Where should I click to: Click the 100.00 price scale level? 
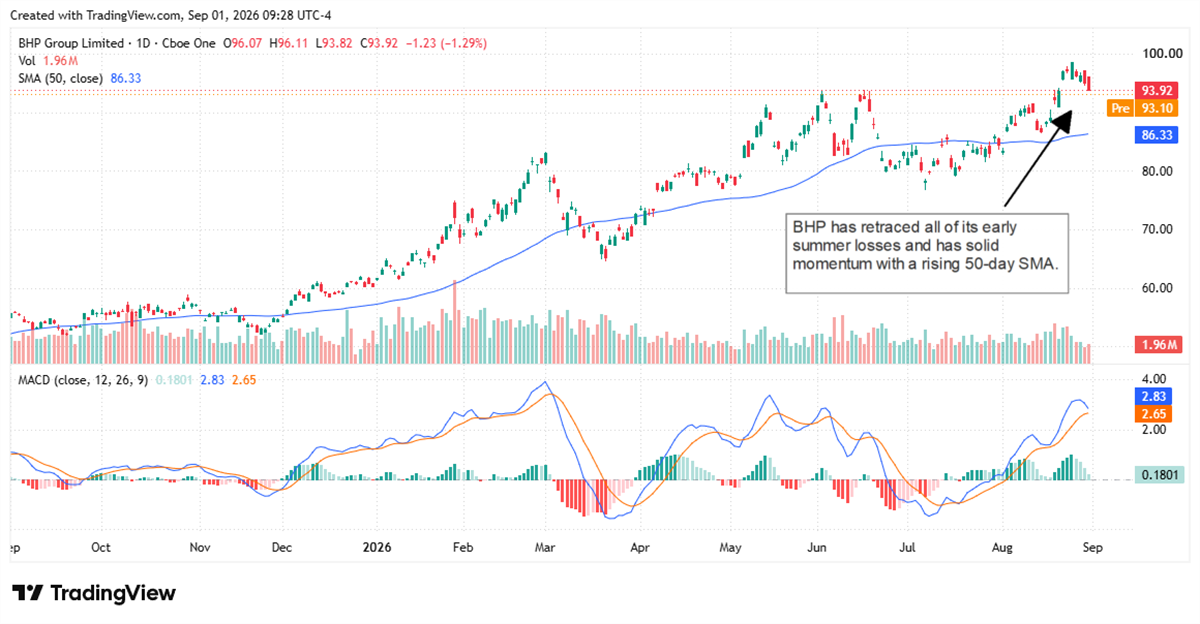click(x=1164, y=53)
